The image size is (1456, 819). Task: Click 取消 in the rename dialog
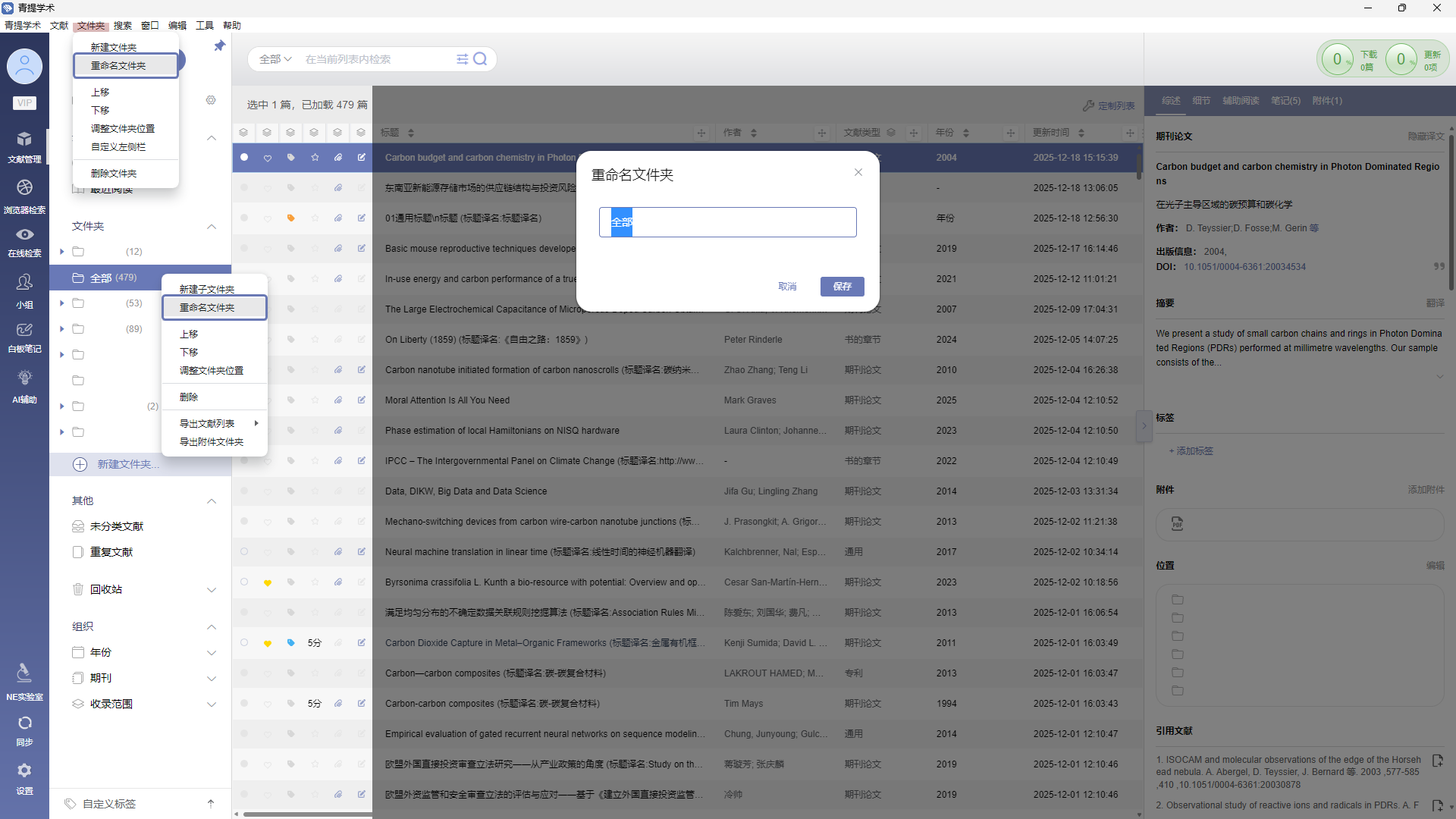[787, 287]
